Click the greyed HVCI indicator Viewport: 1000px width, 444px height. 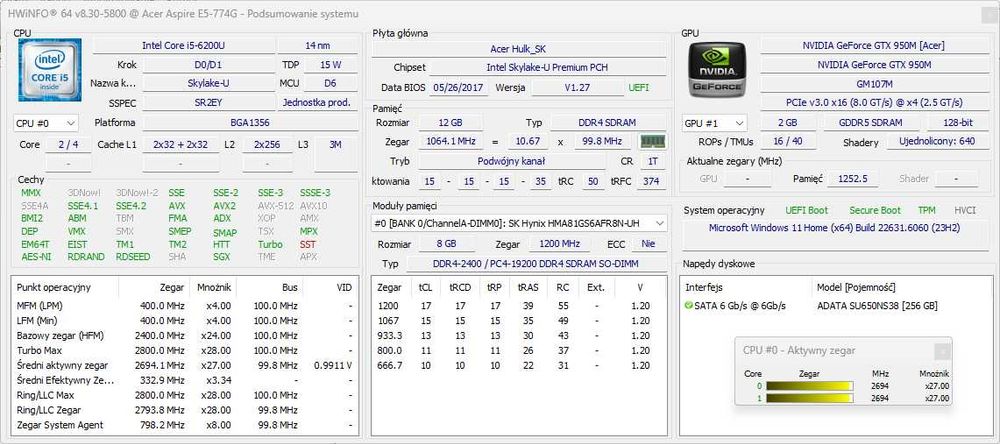(964, 210)
